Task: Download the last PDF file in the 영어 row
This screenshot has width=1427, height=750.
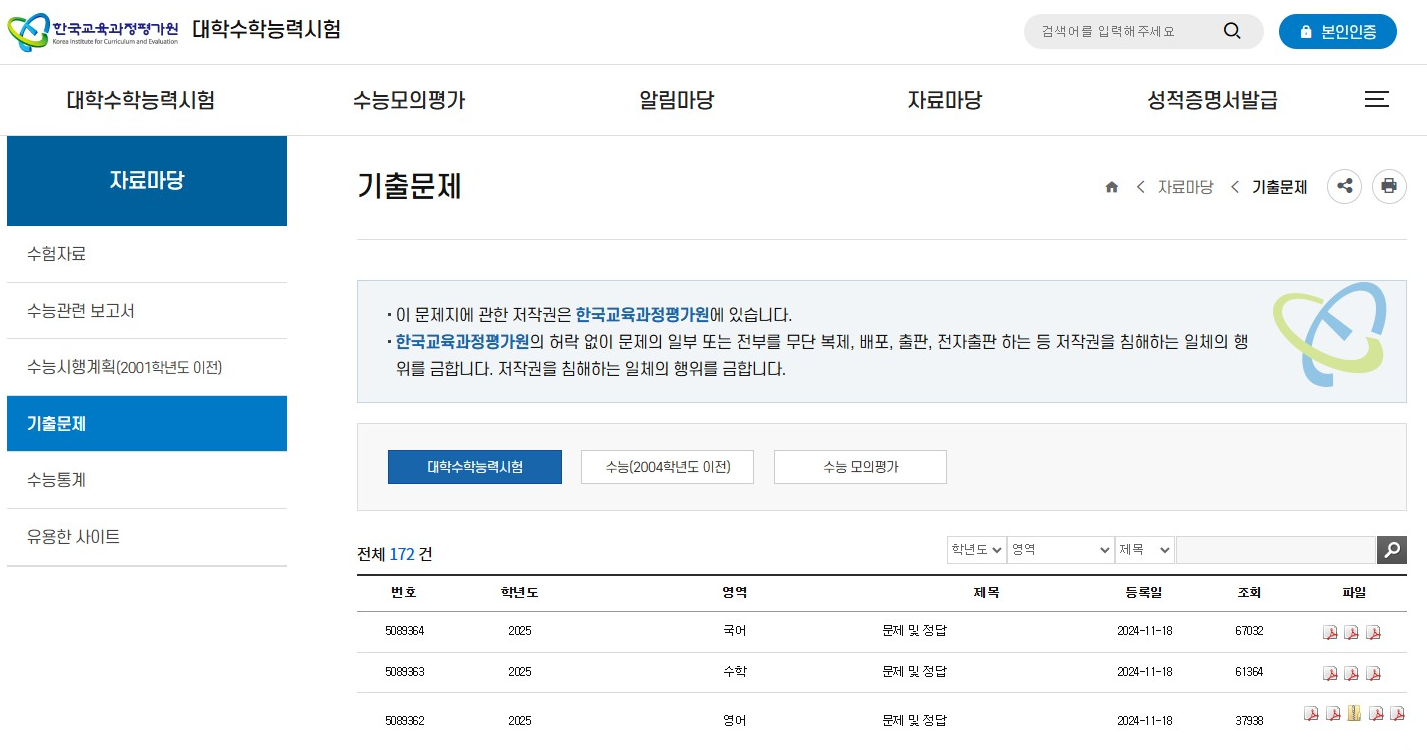Action: [1397, 713]
